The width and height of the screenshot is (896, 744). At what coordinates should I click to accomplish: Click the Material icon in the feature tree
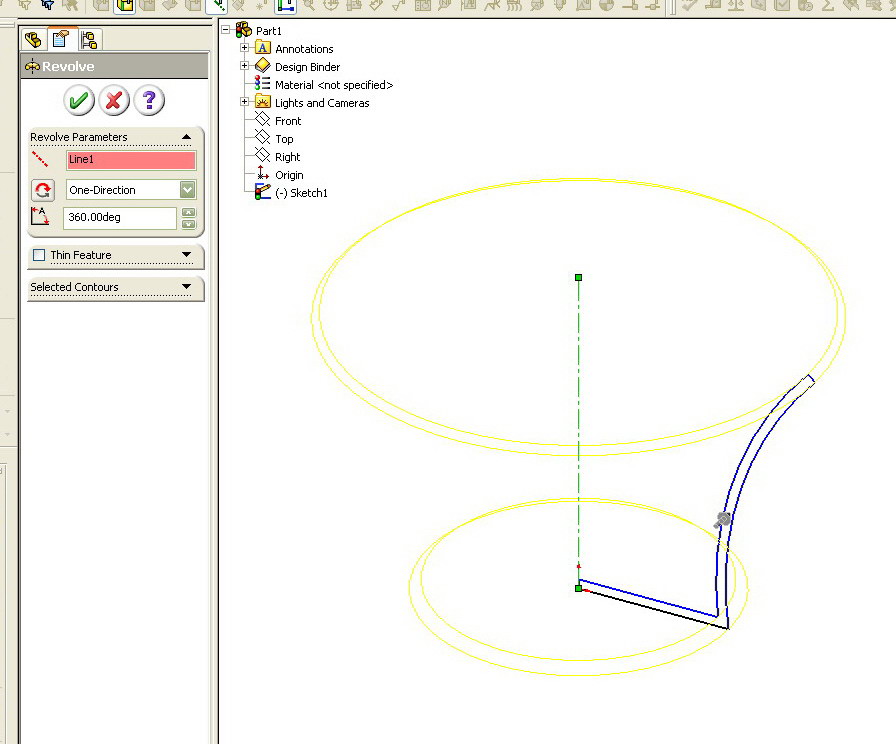263,85
